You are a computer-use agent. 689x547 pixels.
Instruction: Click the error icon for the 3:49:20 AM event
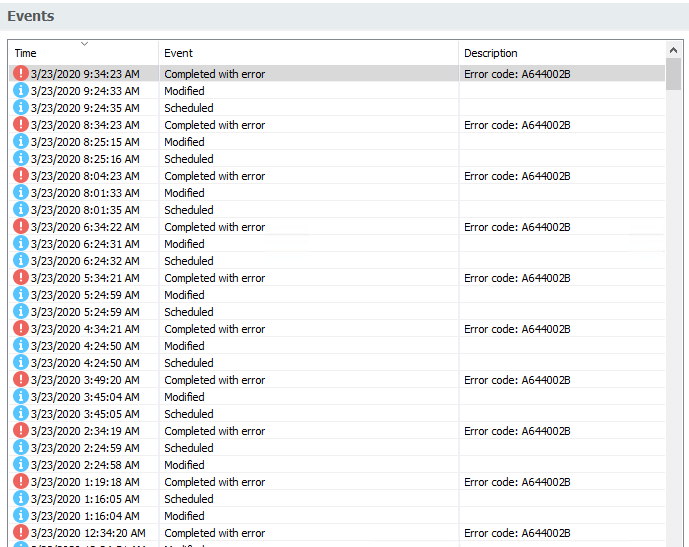(21, 380)
